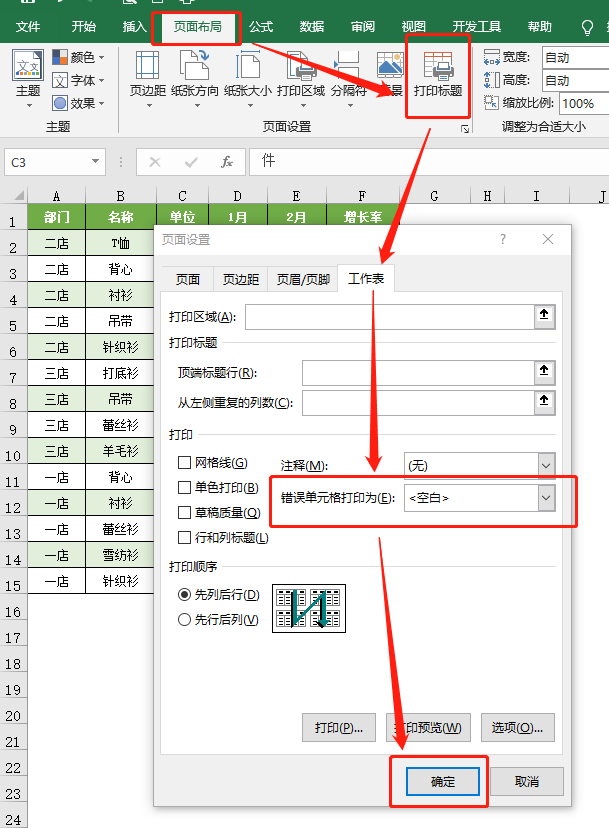Click collapse button beside 打印区域 field
The width and height of the screenshot is (609, 828).
pyautogui.click(x=544, y=316)
